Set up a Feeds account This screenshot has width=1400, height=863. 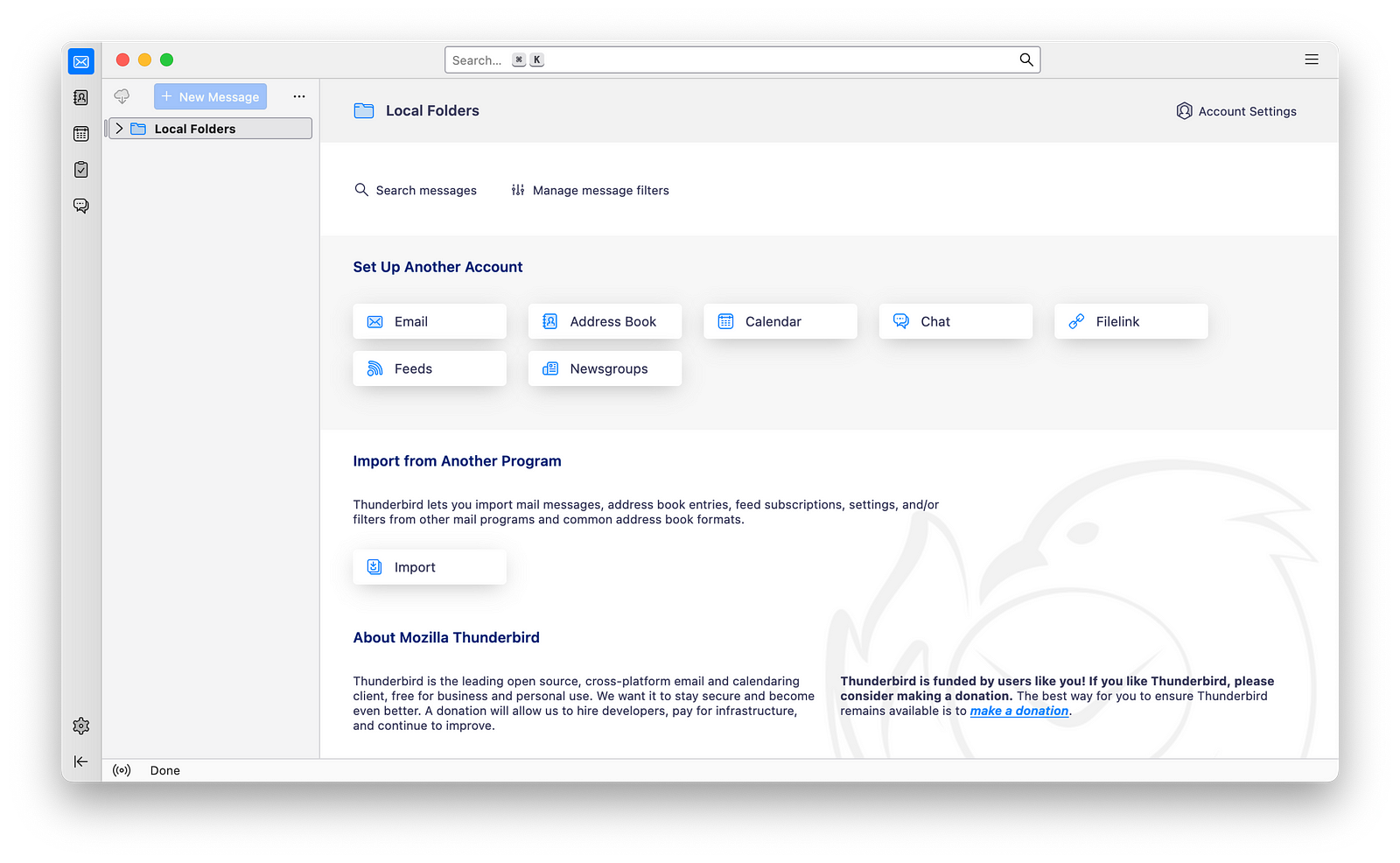430,368
